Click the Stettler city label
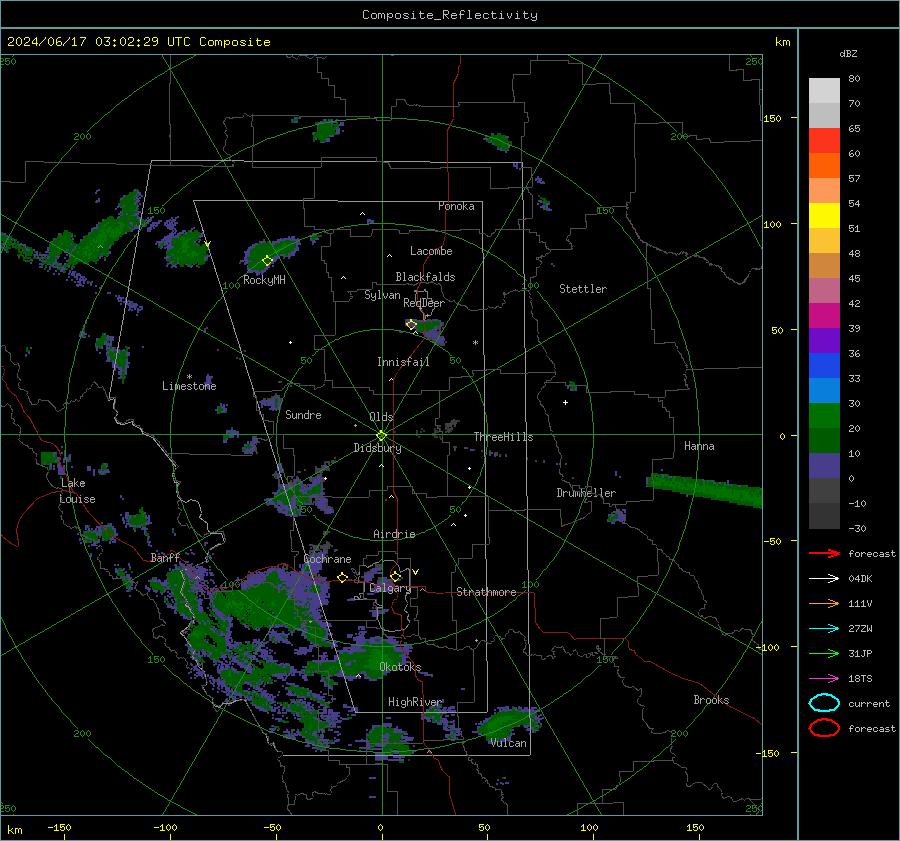 [583, 289]
